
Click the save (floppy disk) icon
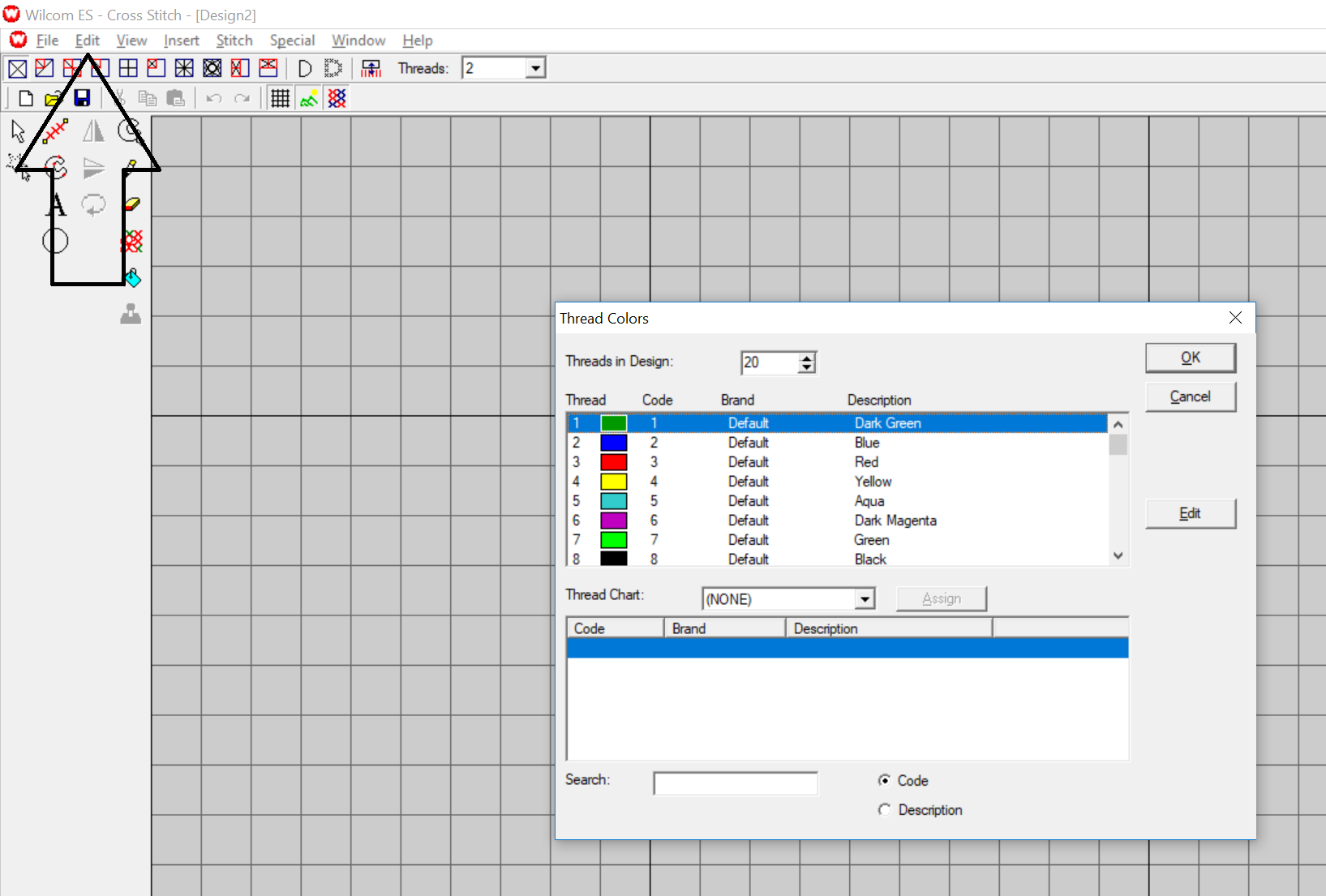click(82, 98)
